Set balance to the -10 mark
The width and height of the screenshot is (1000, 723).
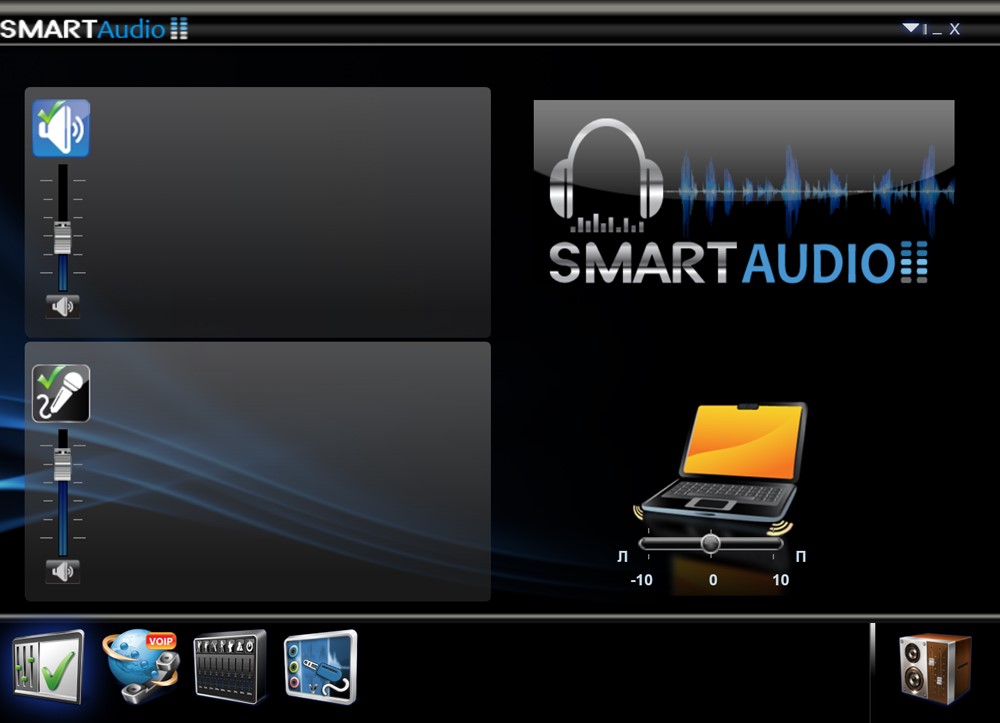pyautogui.click(x=641, y=580)
